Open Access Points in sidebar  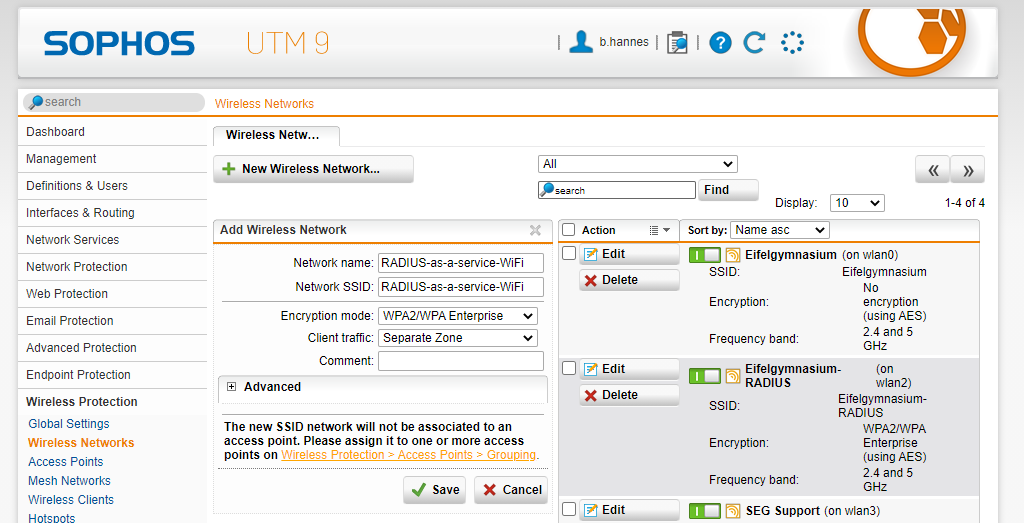tap(65, 462)
